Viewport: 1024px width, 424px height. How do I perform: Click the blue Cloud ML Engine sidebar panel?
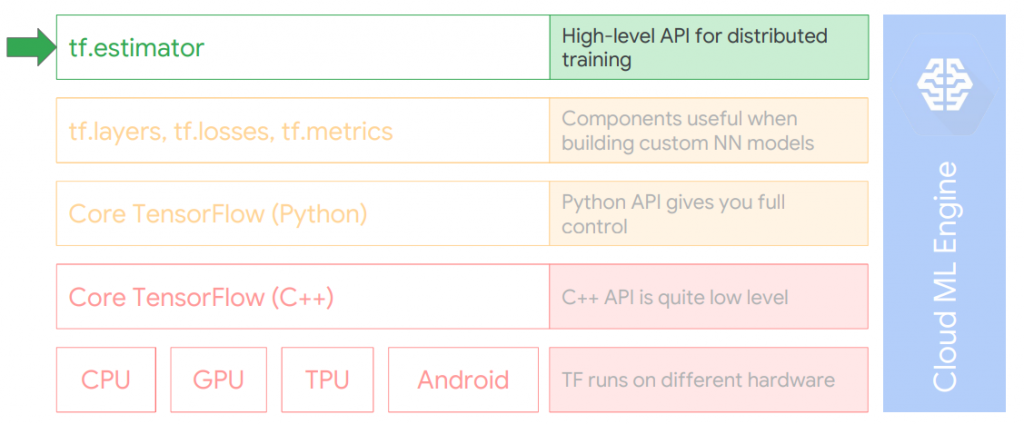[x=944, y=214]
